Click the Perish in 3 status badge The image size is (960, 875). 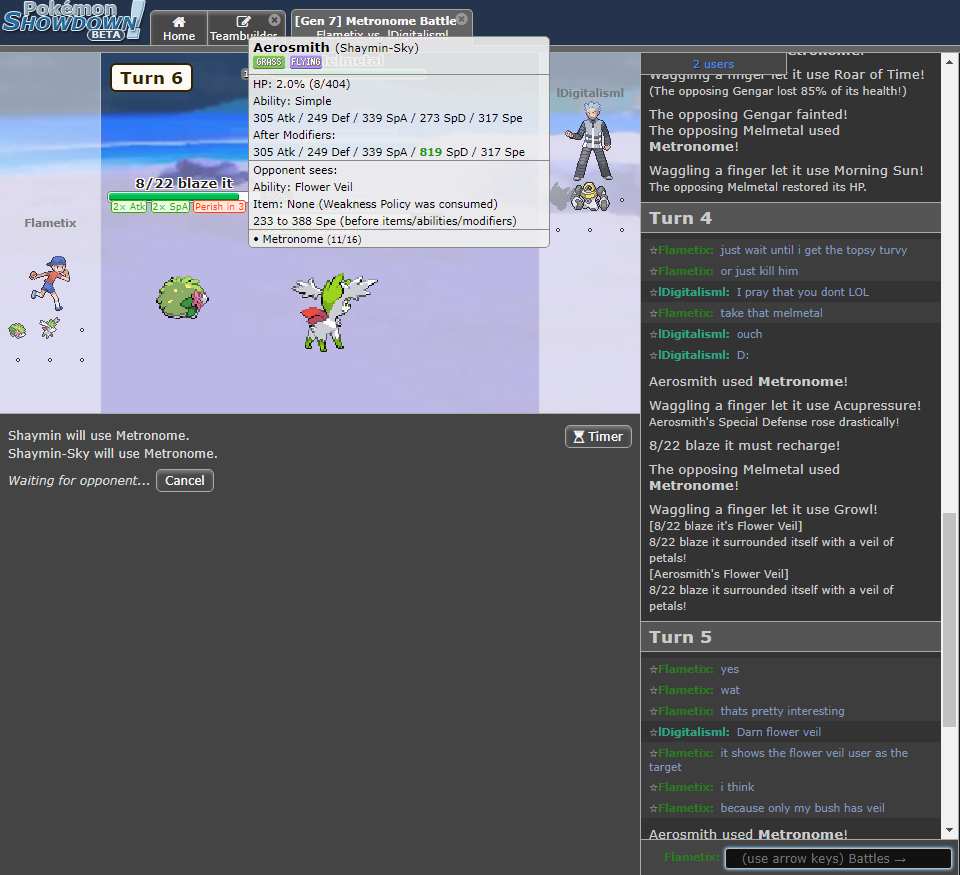click(219, 207)
